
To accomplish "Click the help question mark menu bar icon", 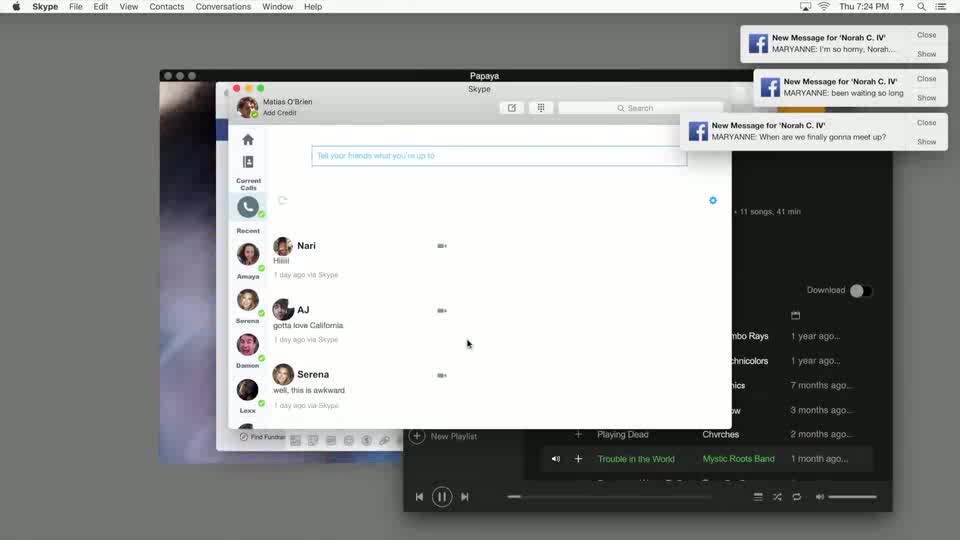I will tap(901, 7).
